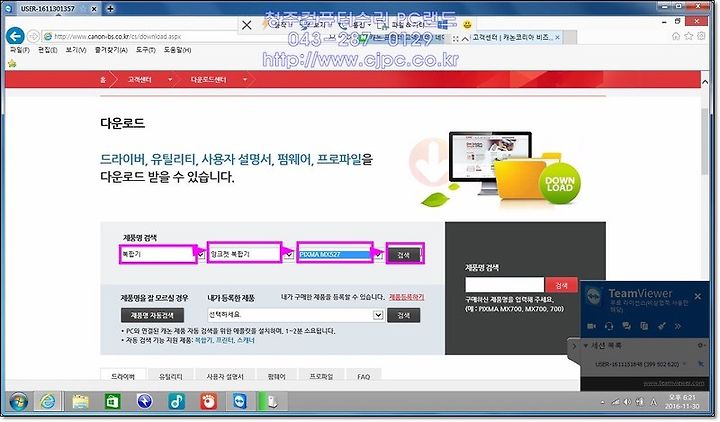Open the session list gear settings
This screenshot has height=422, width=720.
pos(701,345)
